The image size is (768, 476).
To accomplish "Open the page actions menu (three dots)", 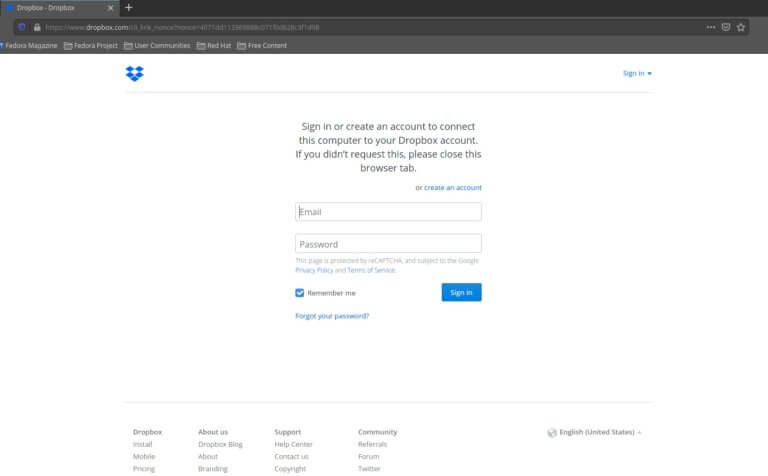I will click(711, 27).
